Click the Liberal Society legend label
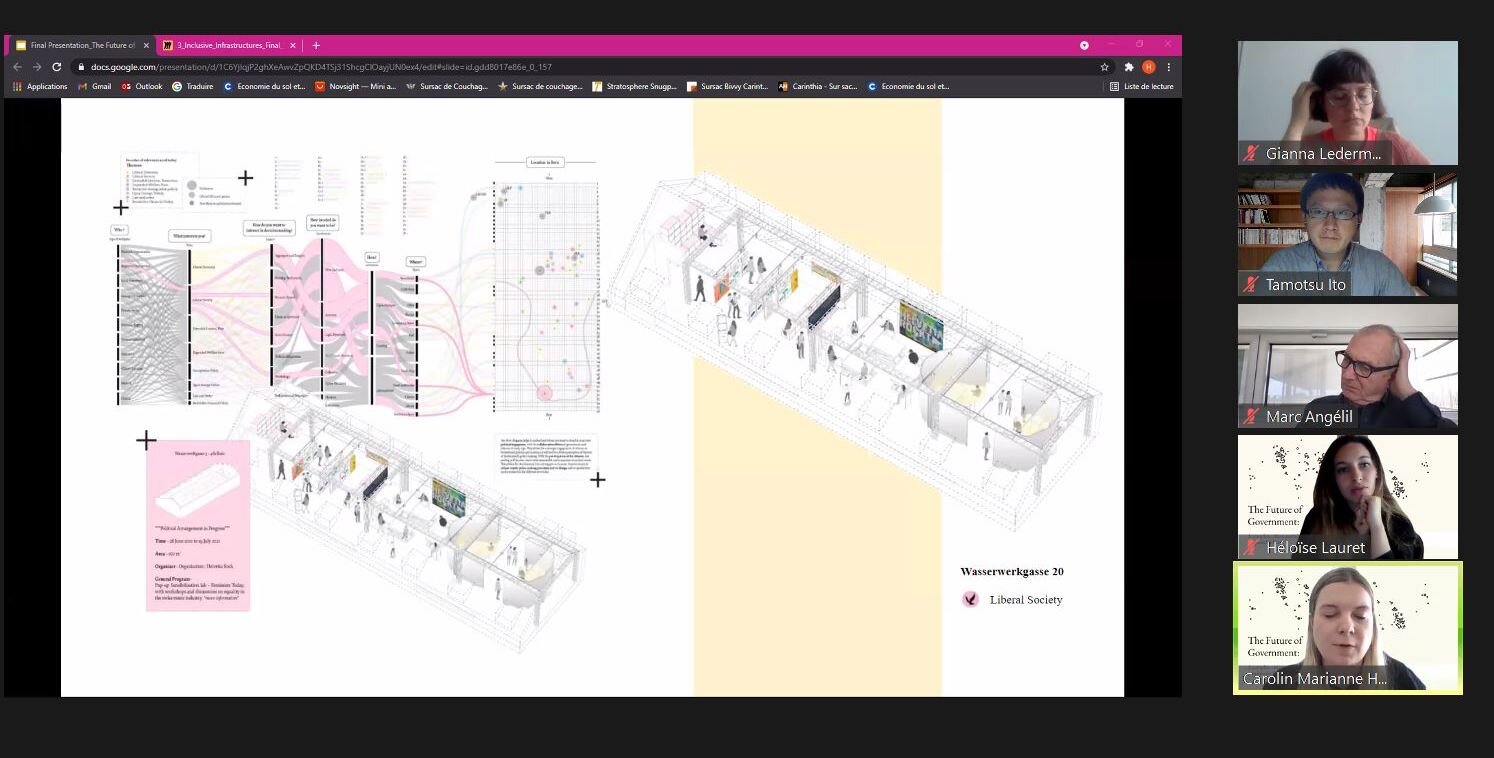The image size is (1494, 758). (1026, 600)
